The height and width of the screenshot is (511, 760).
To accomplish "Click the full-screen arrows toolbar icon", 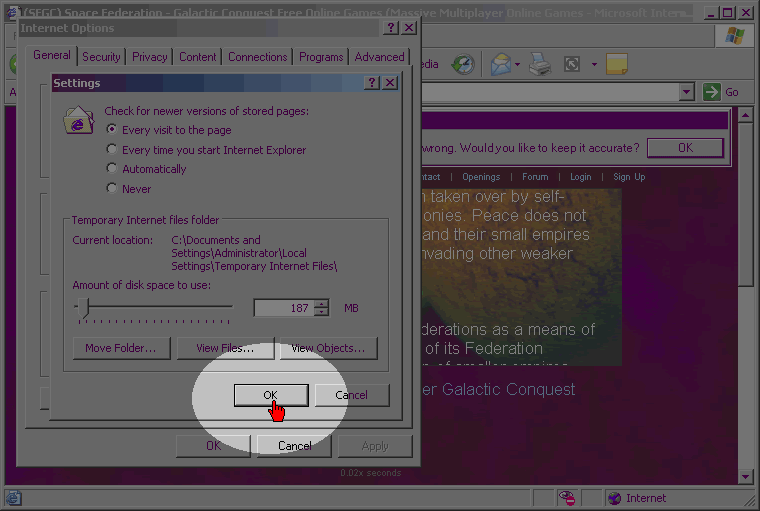I will [572, 65].
